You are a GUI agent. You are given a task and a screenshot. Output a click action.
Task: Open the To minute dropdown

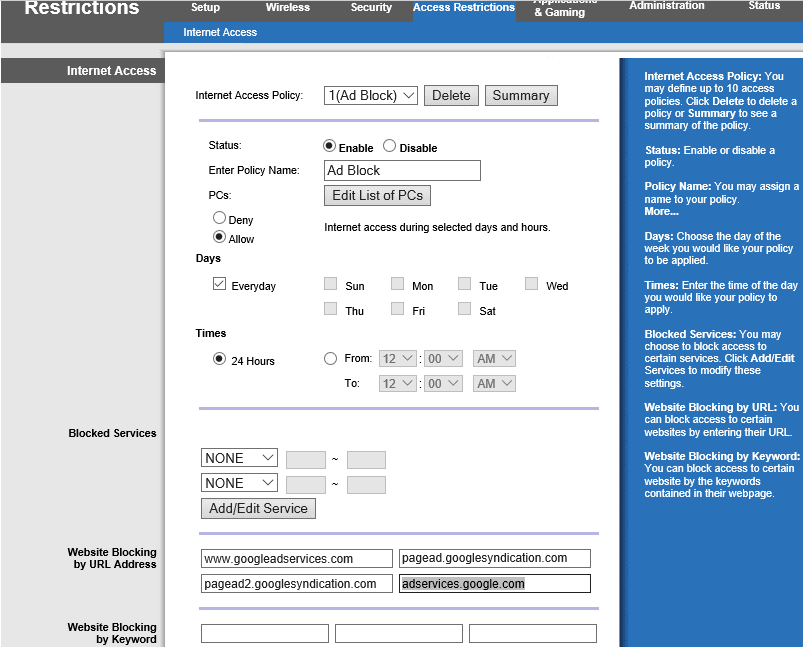[443, 384]
